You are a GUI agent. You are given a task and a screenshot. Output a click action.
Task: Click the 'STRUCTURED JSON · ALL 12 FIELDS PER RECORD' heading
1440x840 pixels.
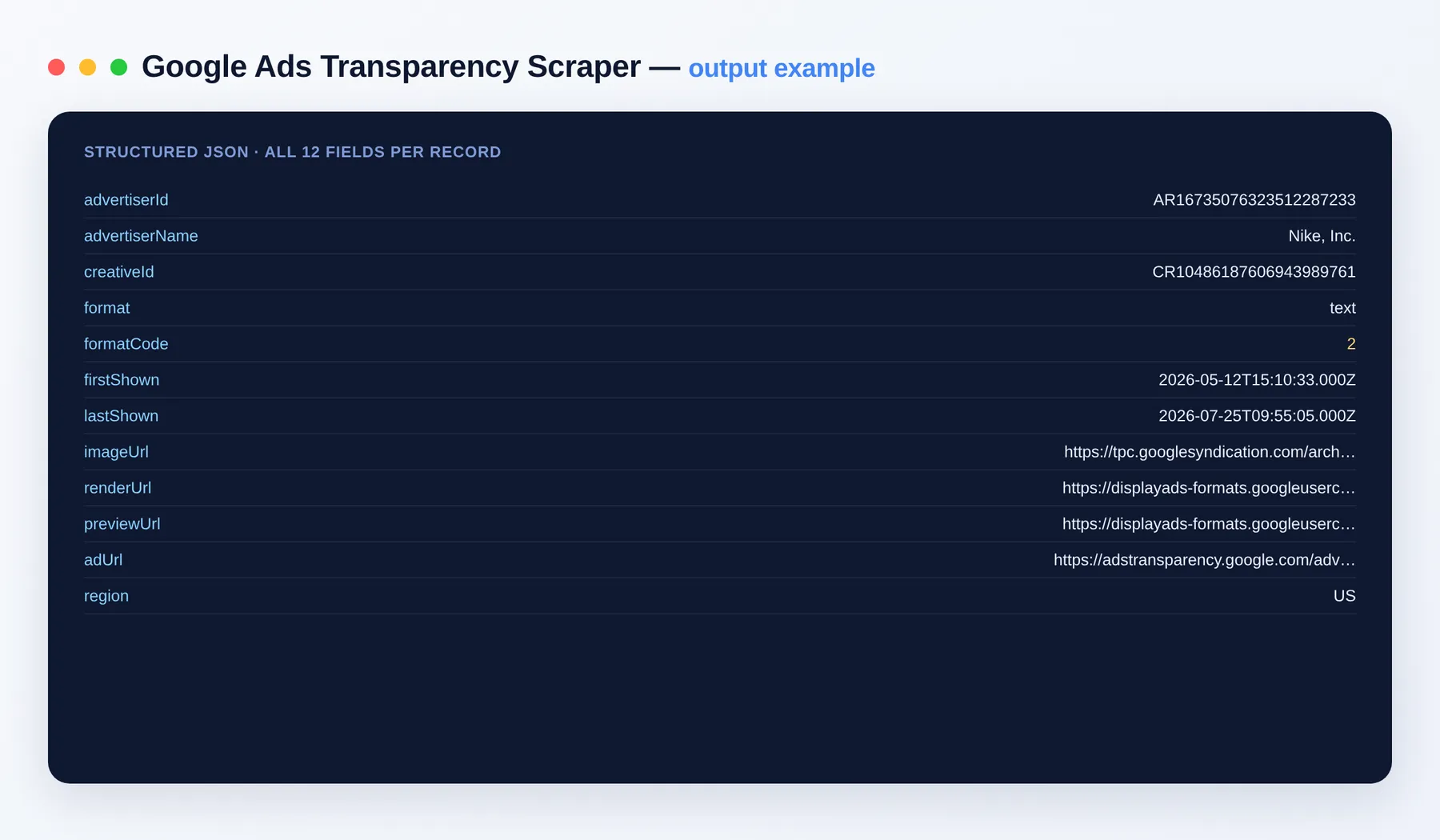293,152
